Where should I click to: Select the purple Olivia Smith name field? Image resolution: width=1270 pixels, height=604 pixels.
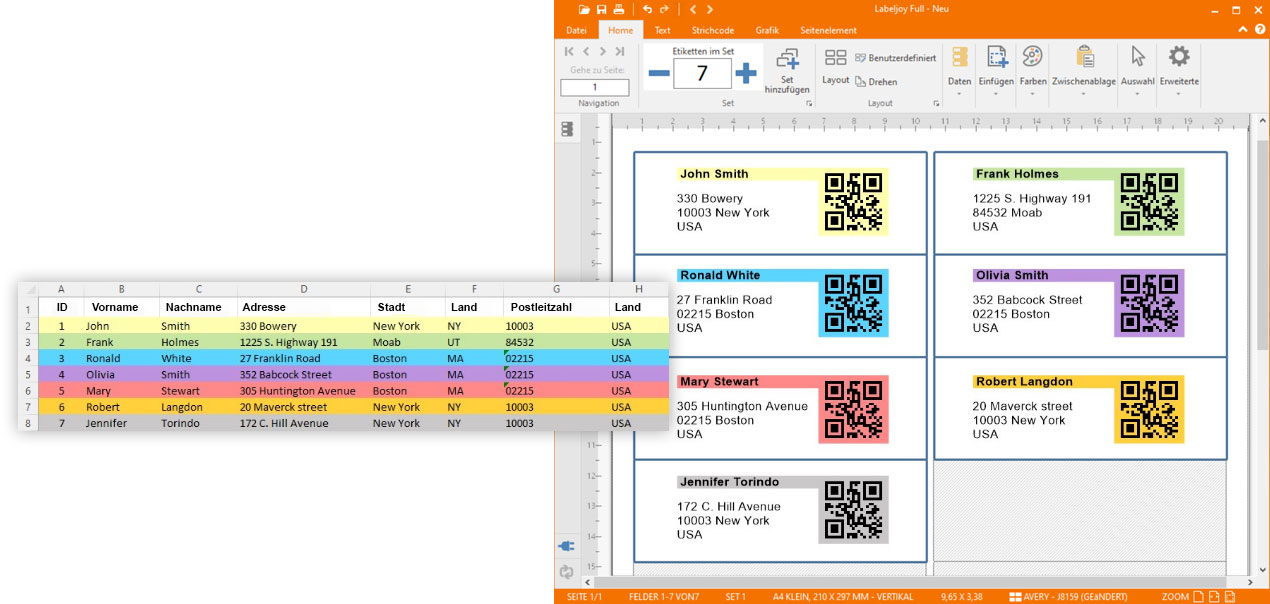click(x=1044, y=275)
